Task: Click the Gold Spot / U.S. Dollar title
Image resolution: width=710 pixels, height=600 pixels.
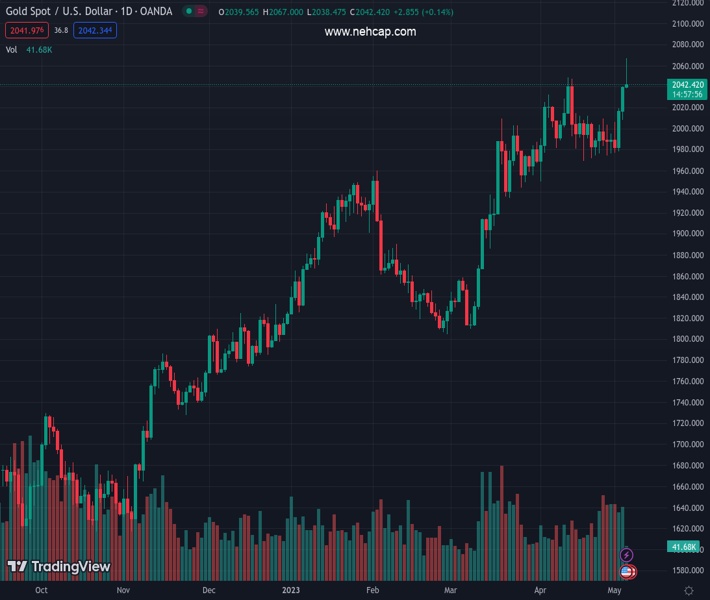Action: click(x=88, y=11)
